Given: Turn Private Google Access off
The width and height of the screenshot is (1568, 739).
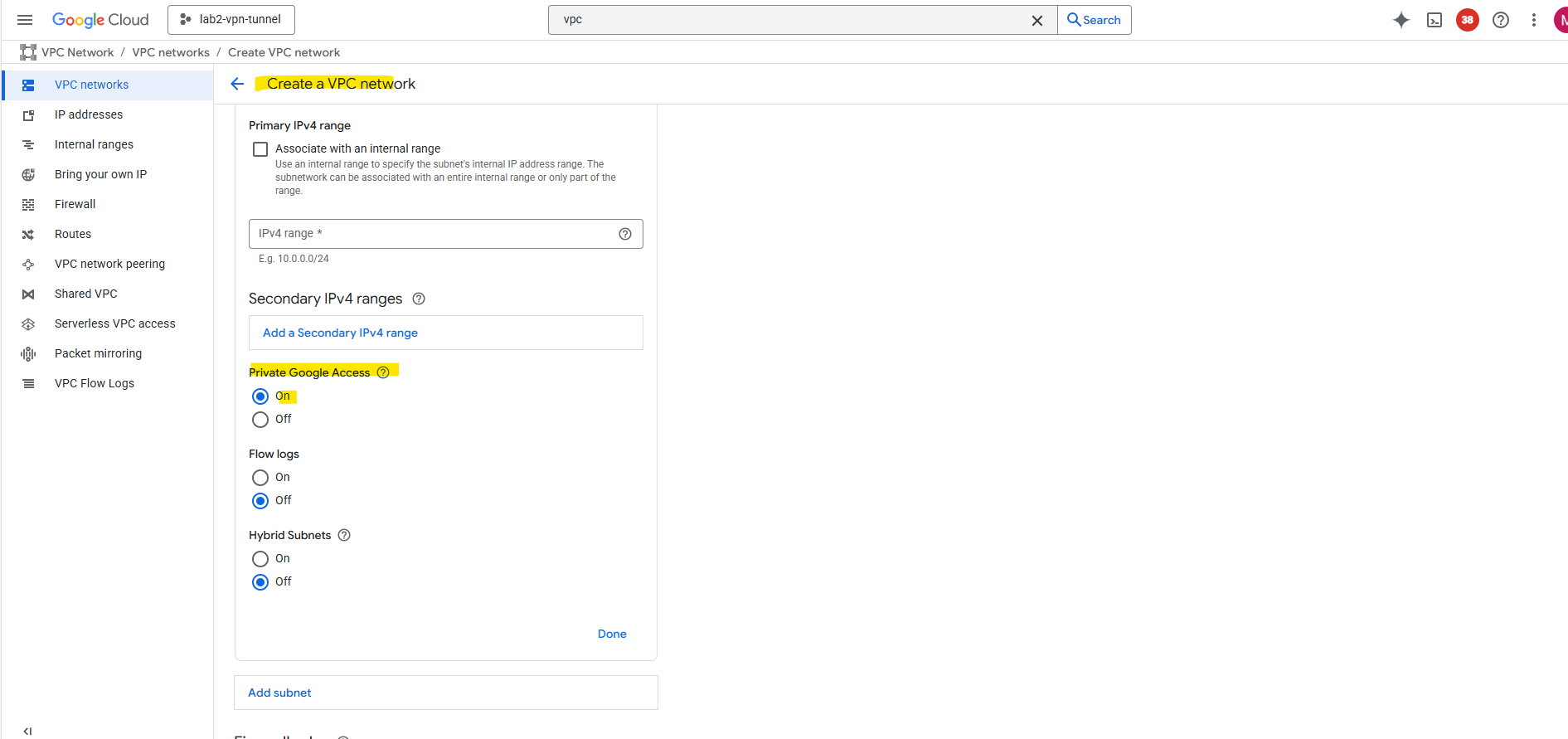Looking at the screenshot, I should tap(260, 420).
